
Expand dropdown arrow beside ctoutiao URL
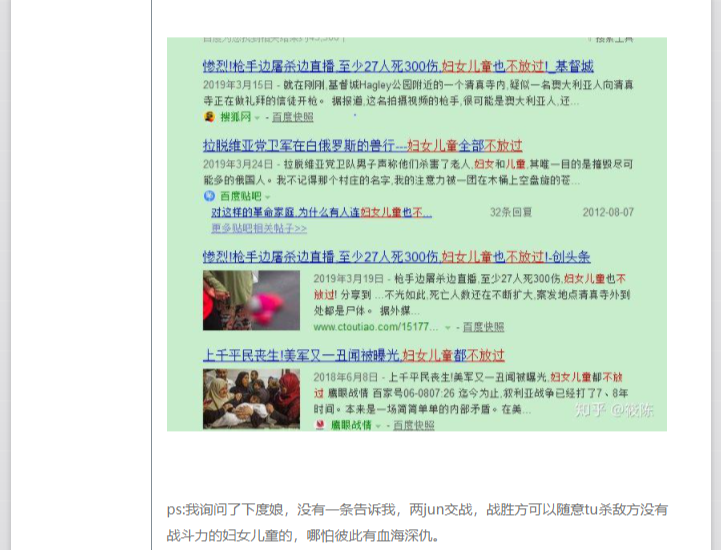[448, 328]
